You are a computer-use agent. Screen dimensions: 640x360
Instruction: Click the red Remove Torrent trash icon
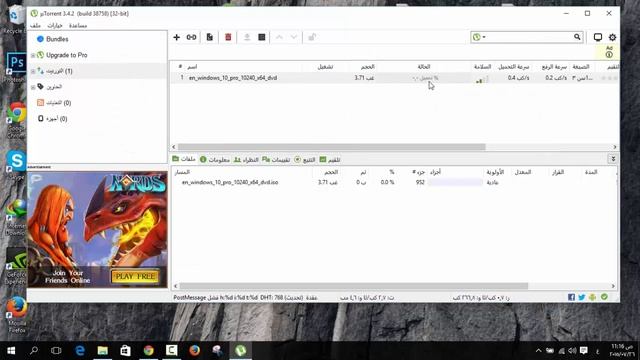click(228, 37)
